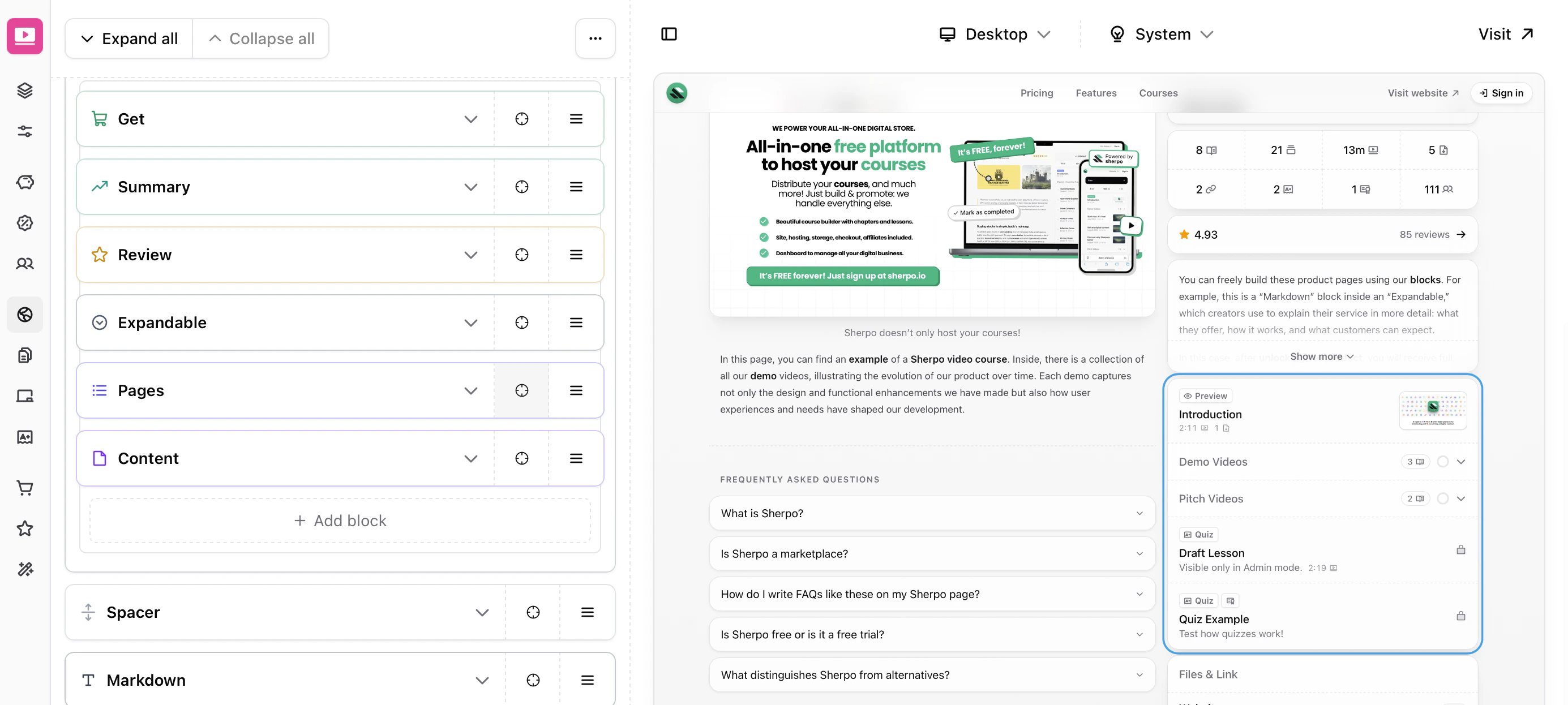Select the magic wand icon in the sidebar
This screenshot has width=1568, height=705.
click(x=25, y=569)
